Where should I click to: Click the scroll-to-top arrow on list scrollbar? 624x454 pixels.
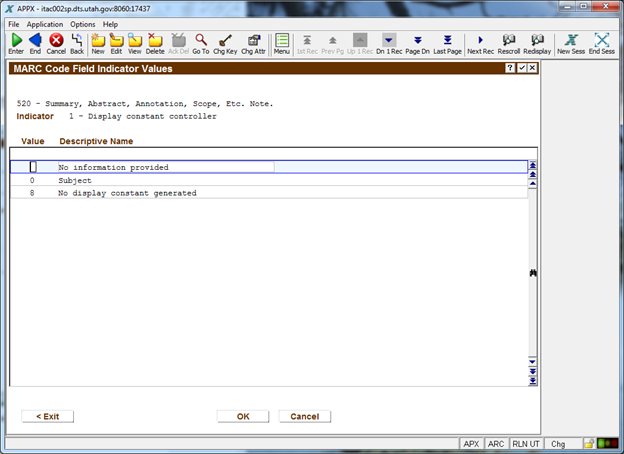[x=533, y=165]
